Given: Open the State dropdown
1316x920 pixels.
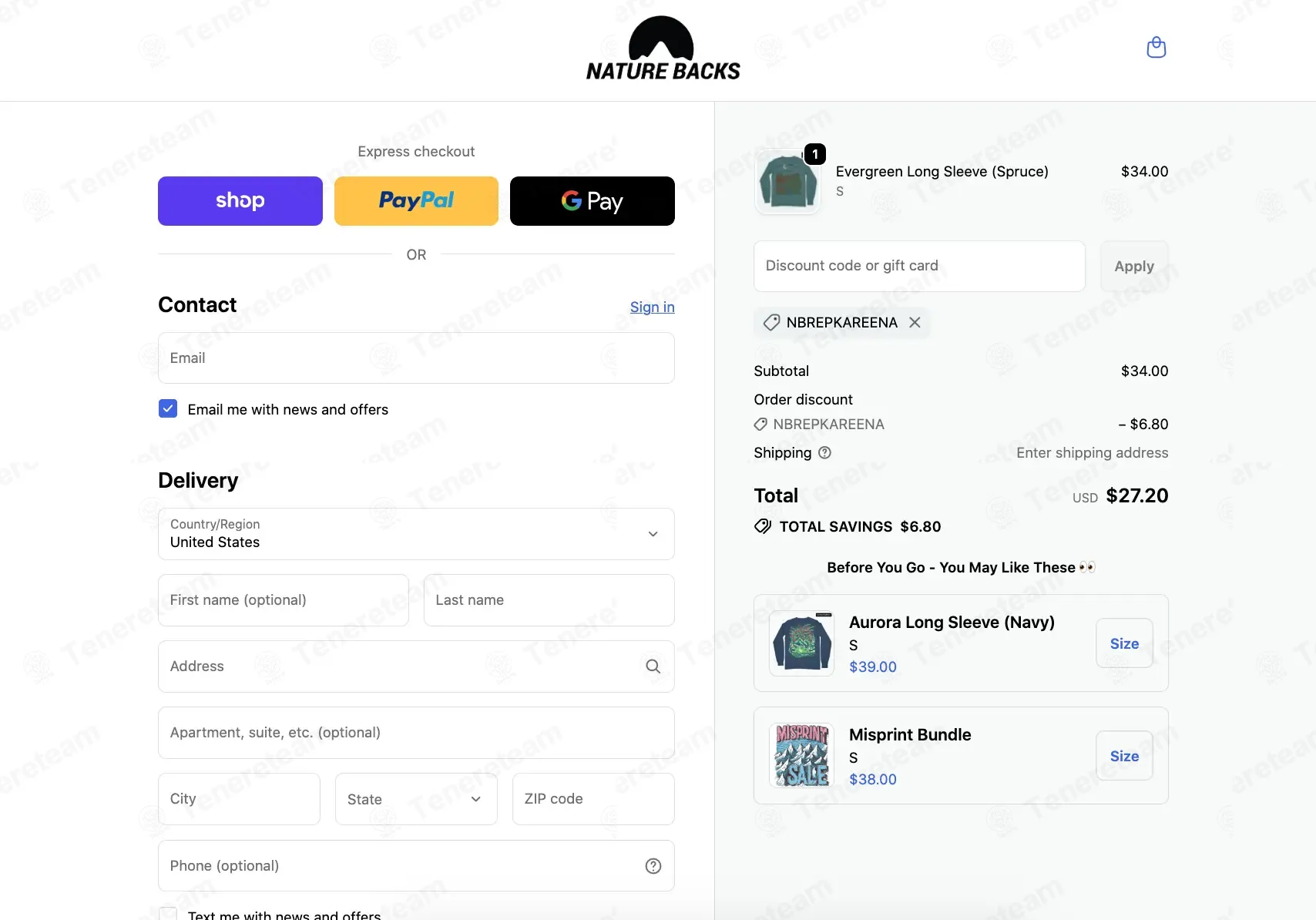Looking at the screenshot, I should click(x=416, y=799).
